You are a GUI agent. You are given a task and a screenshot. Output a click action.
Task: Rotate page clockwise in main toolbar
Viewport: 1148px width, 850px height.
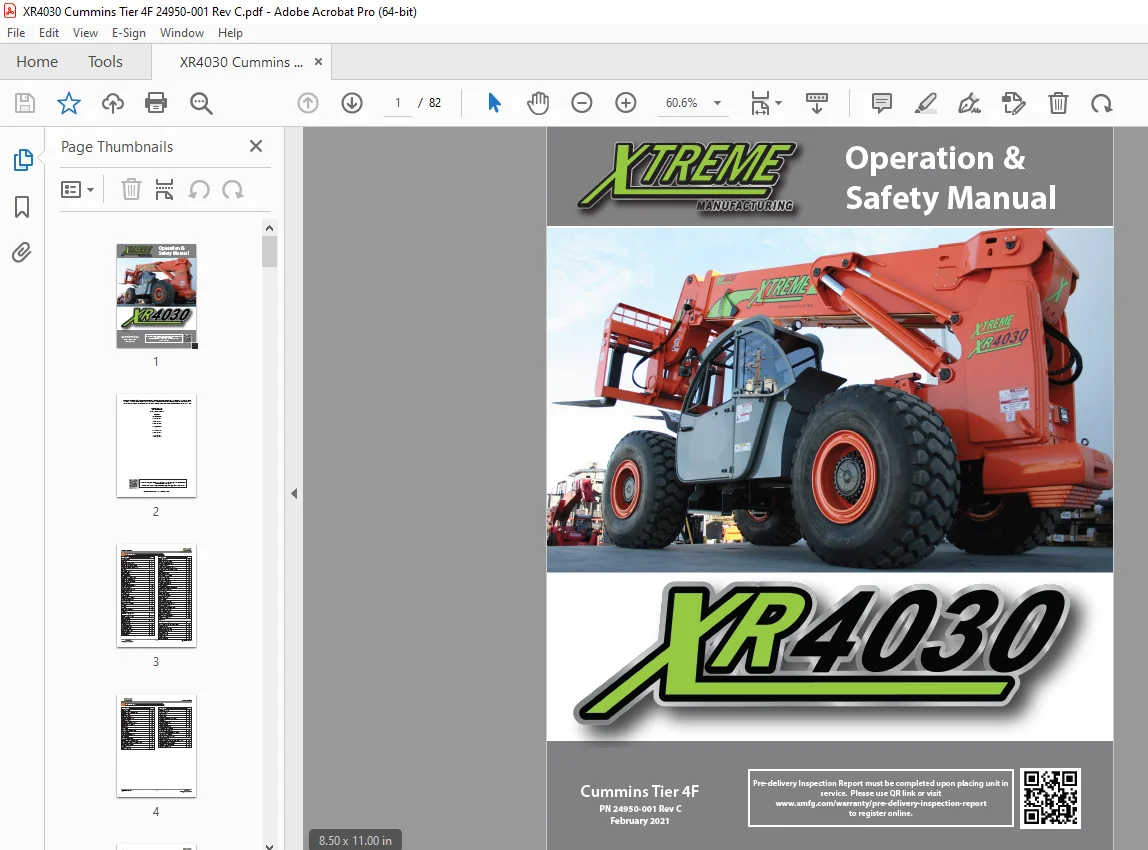pyautogui.click(x=1101, y=103)
